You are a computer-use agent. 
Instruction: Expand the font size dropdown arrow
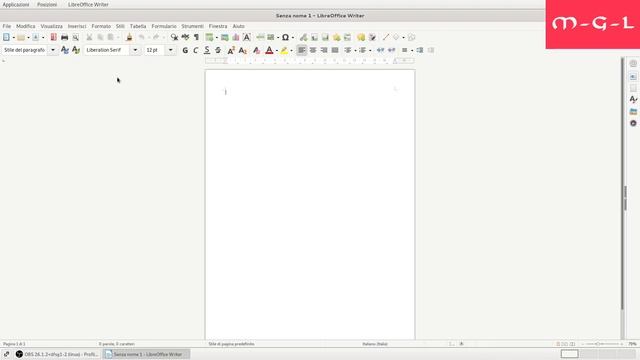tap(171, 50)
